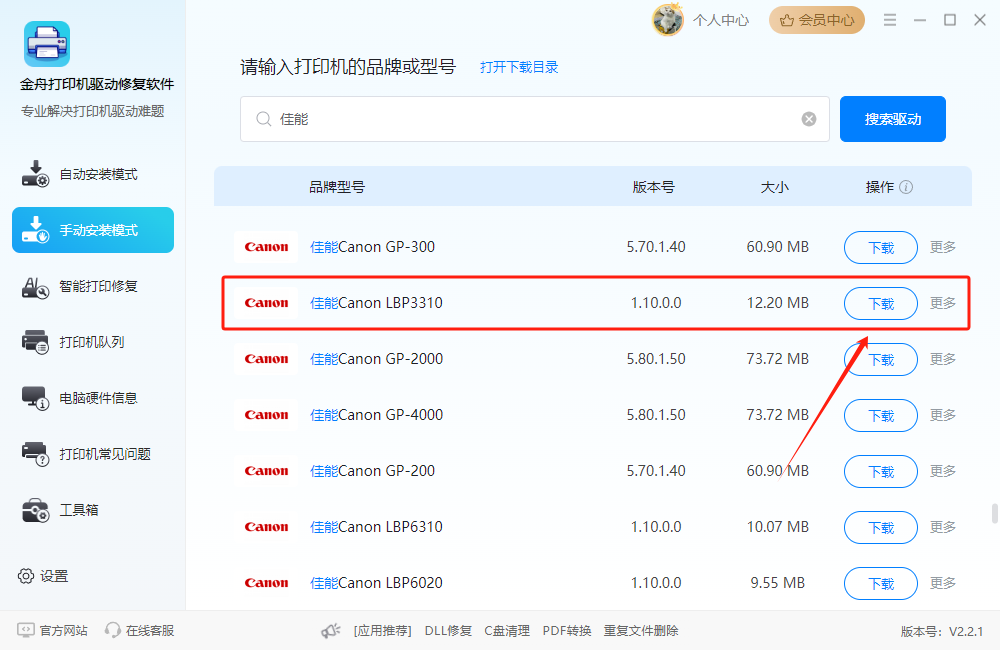Image resolution: width=1000 pixels, height=650 pixels.
Task: Clear the search field with the X icon
Action: 809,119
